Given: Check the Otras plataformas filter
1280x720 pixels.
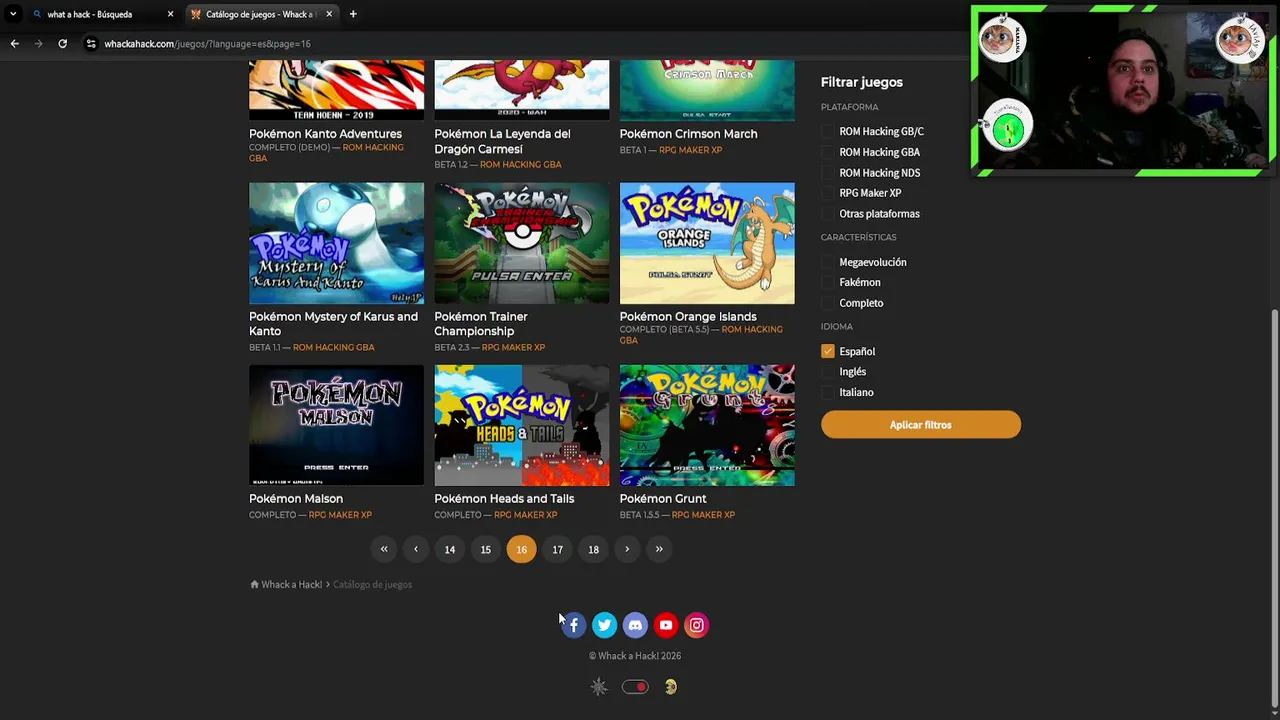Looking at the screenshot, I should click(828, 214).
